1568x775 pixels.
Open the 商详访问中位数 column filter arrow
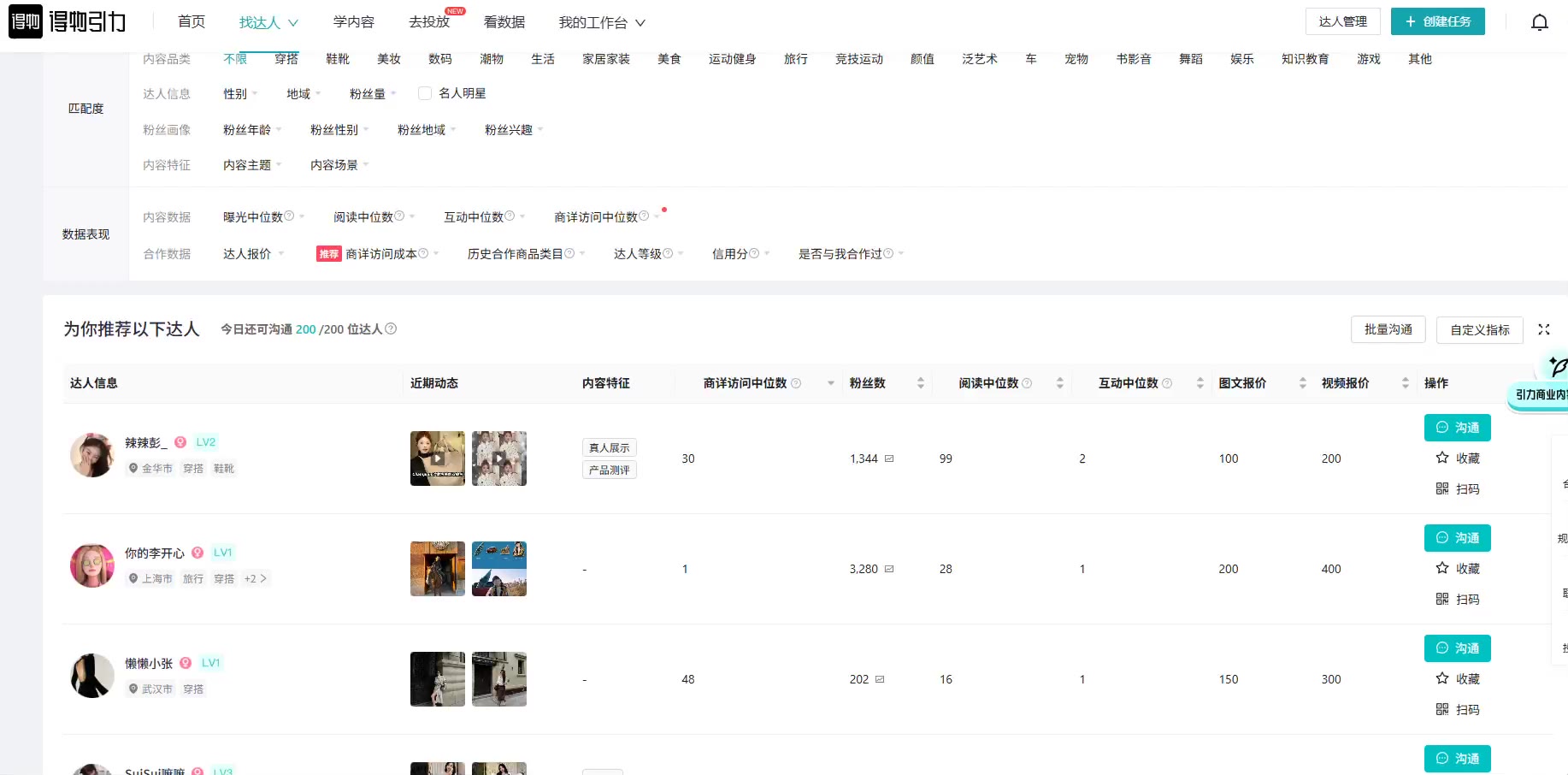click(831, 383)
